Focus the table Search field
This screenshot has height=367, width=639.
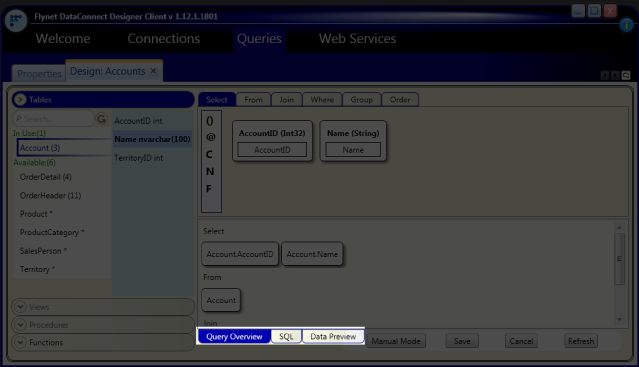click(x=53, y=119)
